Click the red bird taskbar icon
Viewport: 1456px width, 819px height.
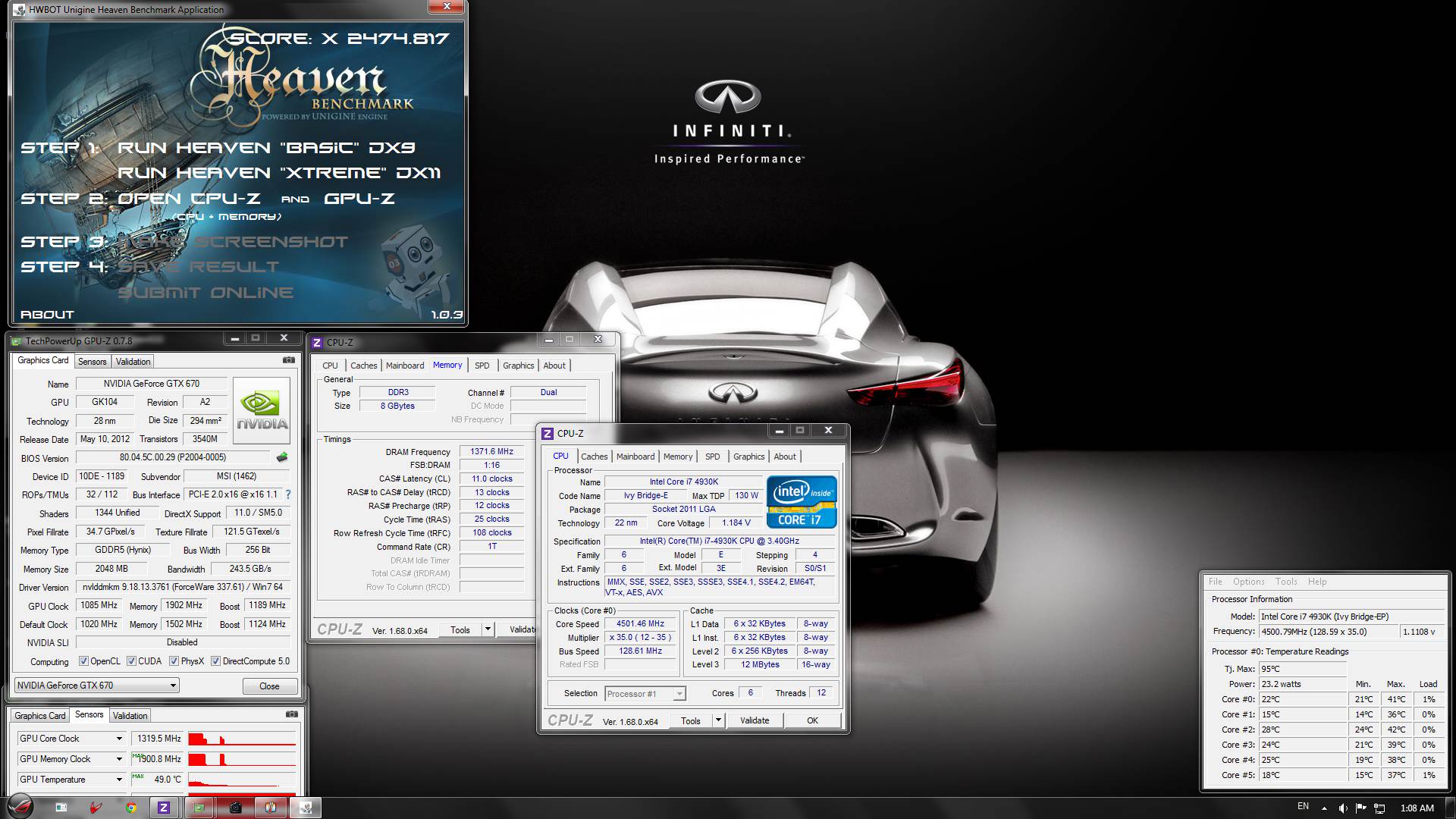click(x=96, y=808)
